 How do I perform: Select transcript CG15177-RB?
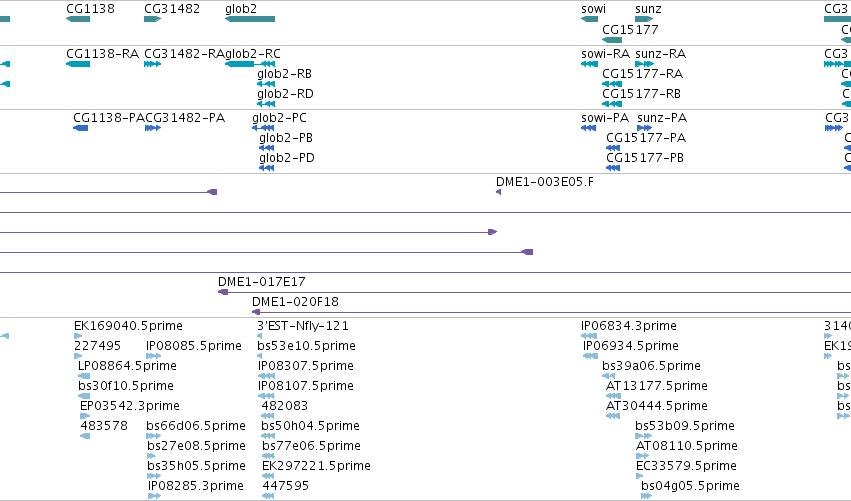(612, 104)
